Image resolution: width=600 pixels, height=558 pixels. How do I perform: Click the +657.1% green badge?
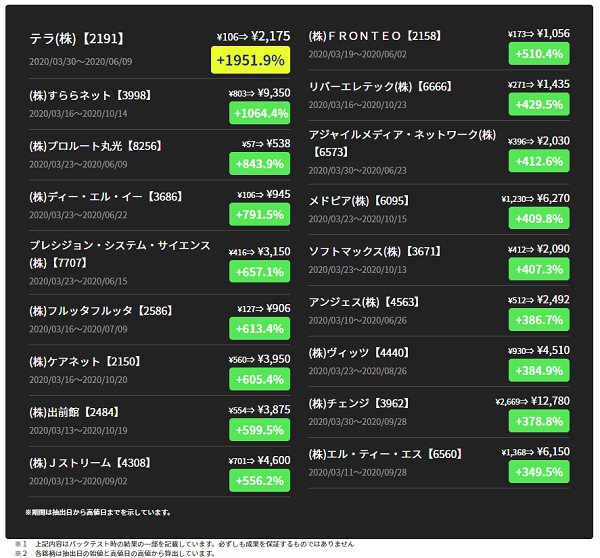click(x=259, y=271)
